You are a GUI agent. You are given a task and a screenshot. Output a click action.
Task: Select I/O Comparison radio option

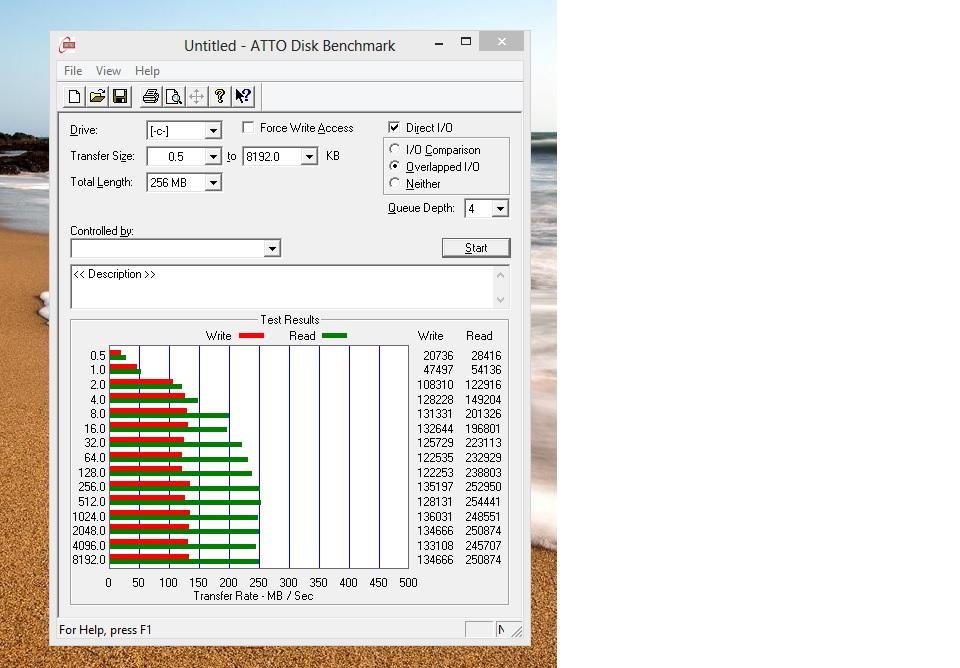(x=394, y=149)
